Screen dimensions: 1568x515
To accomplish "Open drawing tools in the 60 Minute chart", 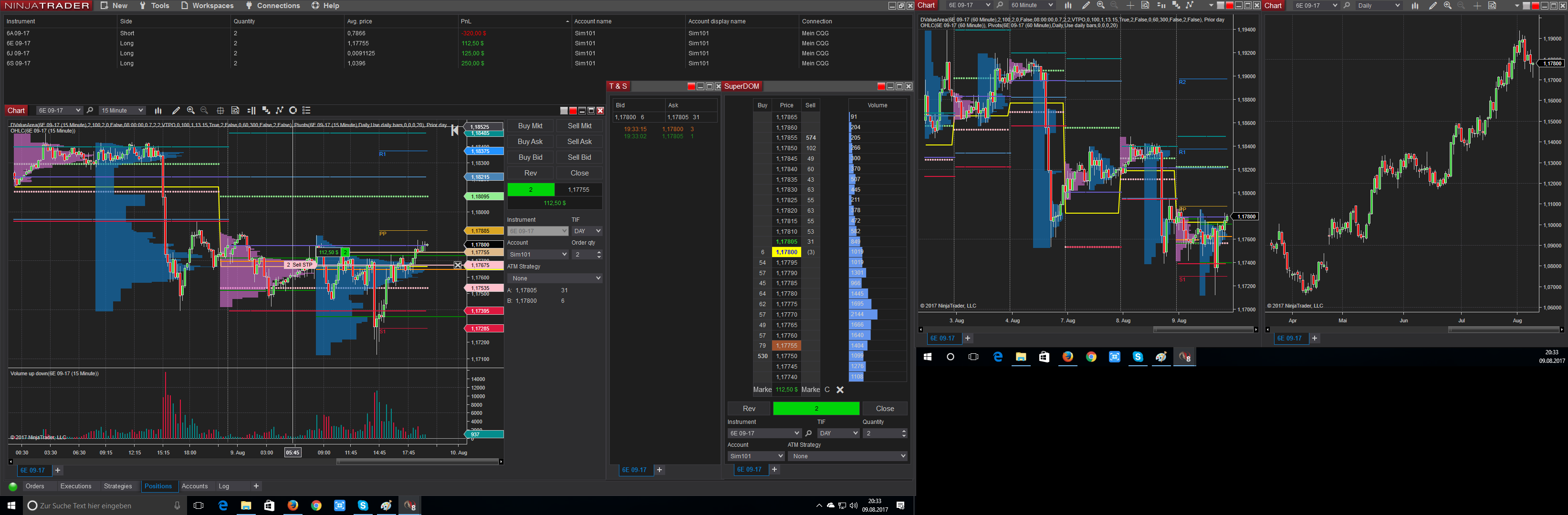I will (x=1086, y=5).
